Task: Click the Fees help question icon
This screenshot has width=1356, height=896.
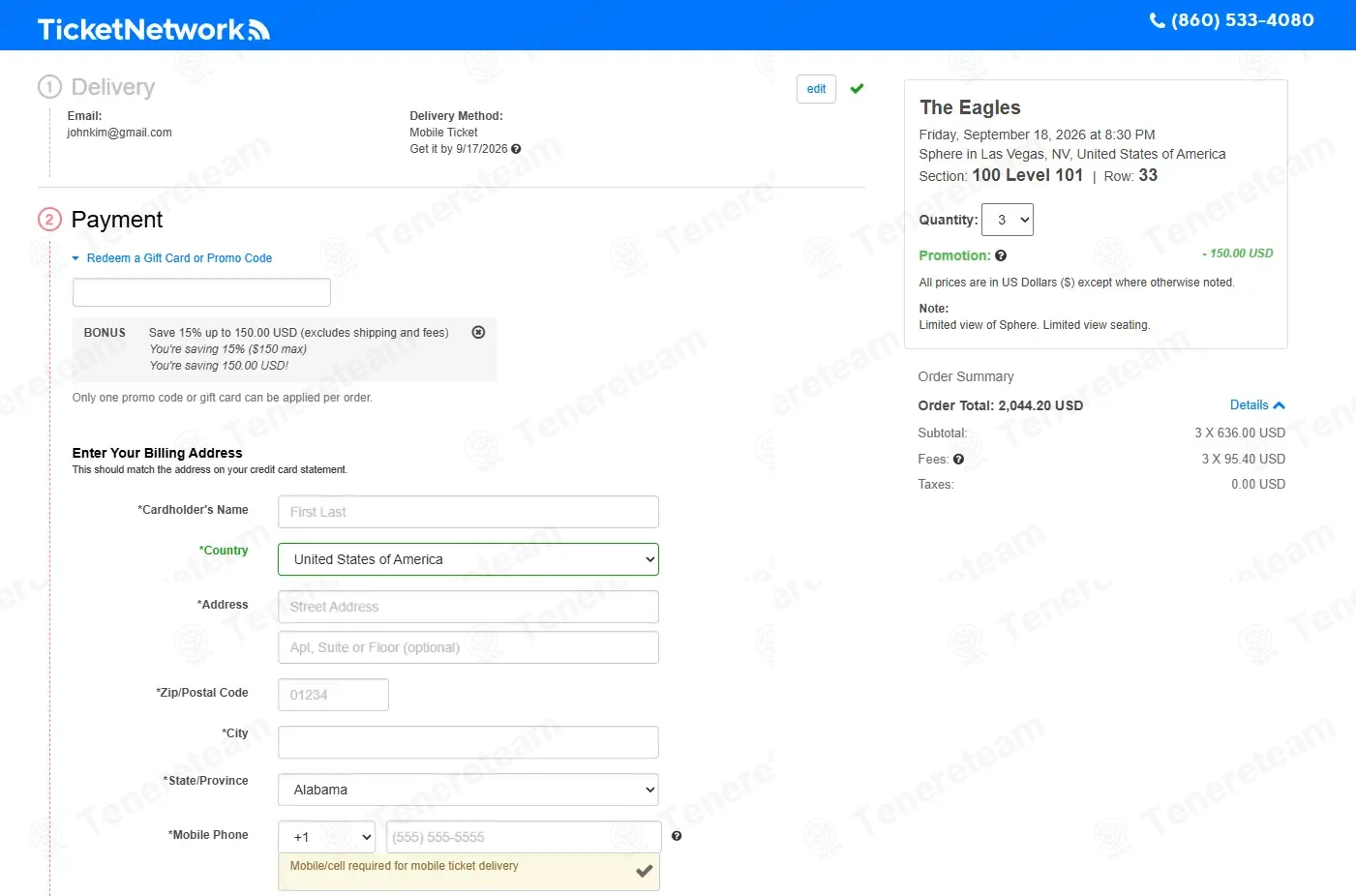Action: [x=958, y=460]
